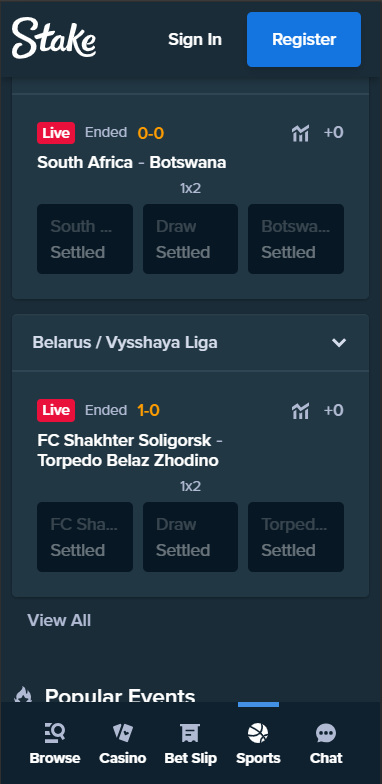The image size is (382, 784).
Task: Open View All live events
Action: (x=59, y=620)
